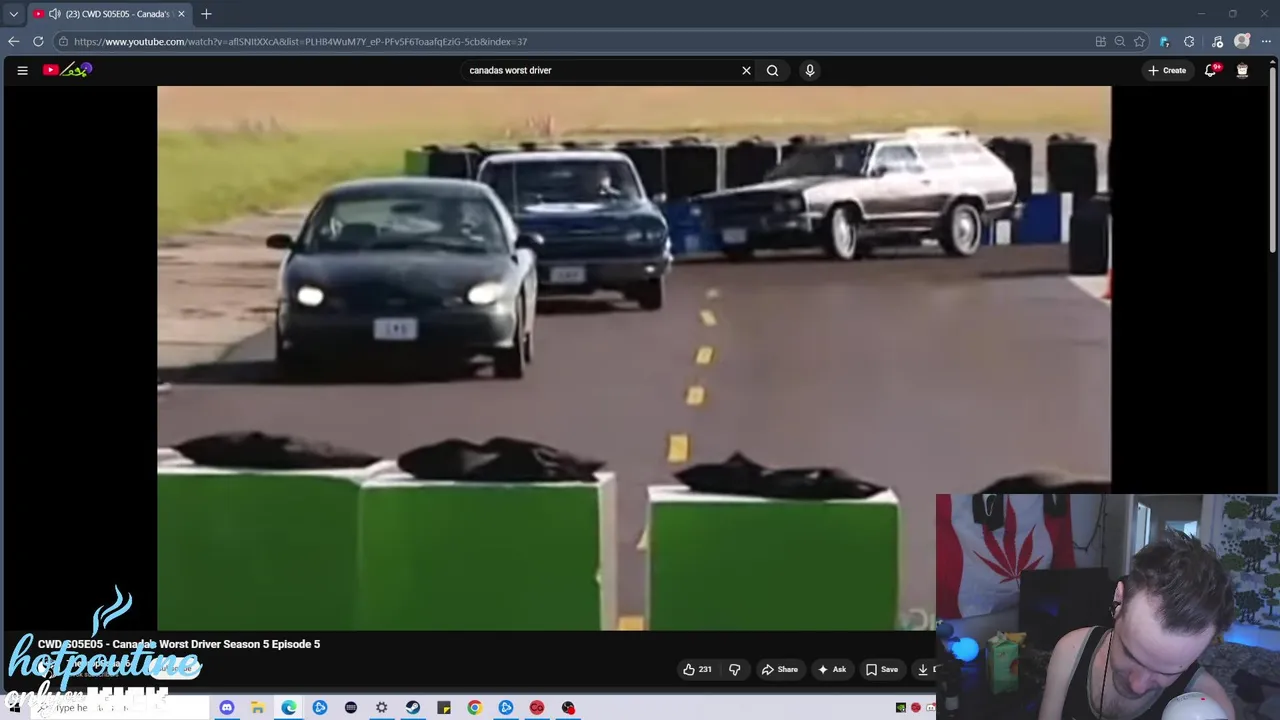Open Google Chrome from taskbar

click(474, 708)
